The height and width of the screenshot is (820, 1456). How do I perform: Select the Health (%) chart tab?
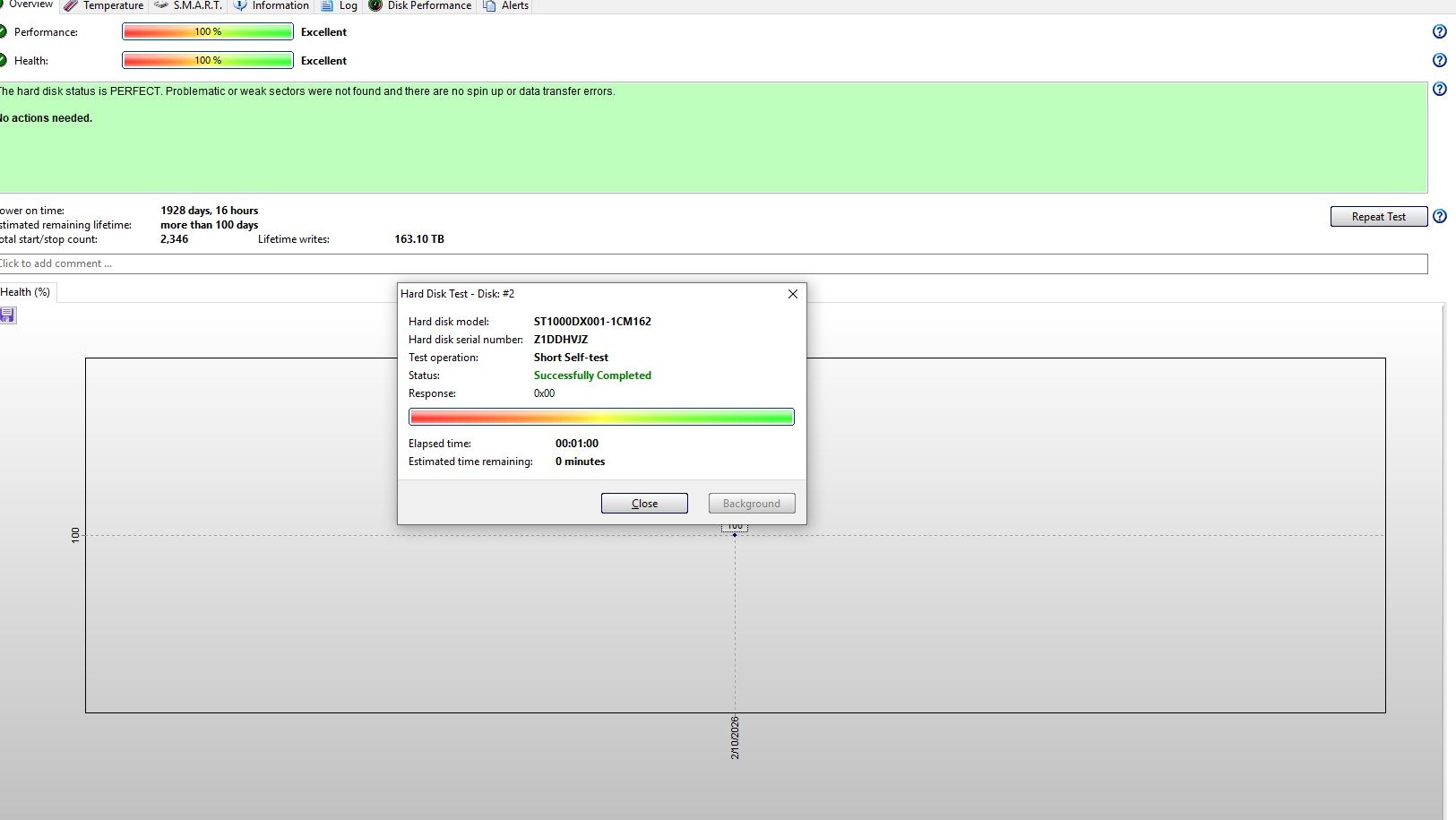(25, 292)
